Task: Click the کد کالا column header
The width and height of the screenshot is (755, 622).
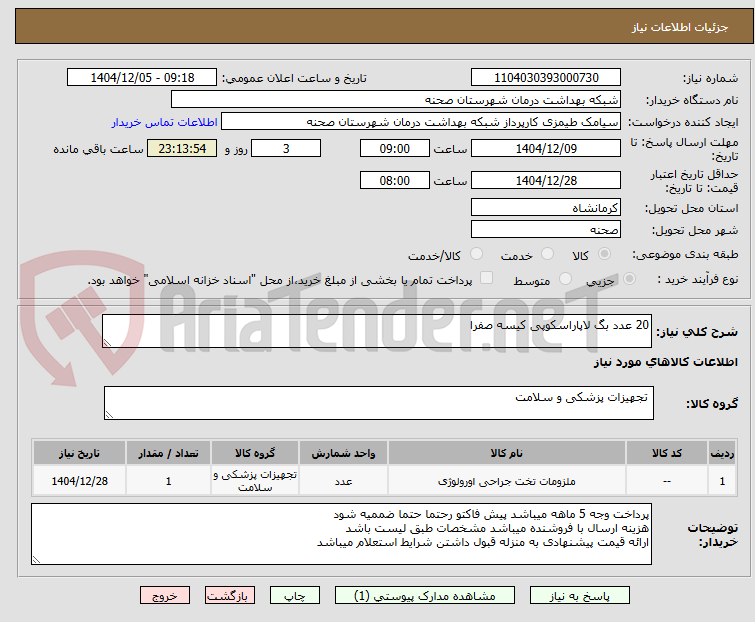Action: coord(667,453)
